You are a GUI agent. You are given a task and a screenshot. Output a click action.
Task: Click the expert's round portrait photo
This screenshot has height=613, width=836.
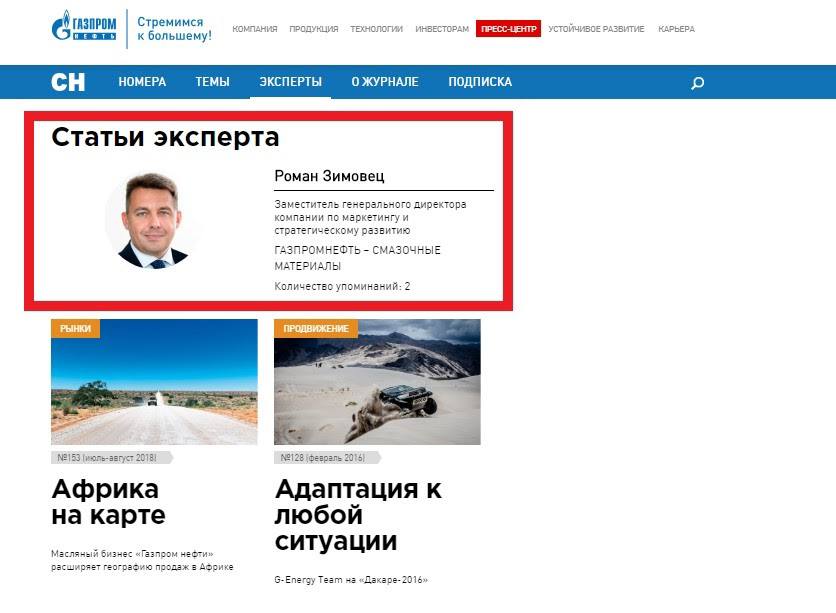point(153,219)
